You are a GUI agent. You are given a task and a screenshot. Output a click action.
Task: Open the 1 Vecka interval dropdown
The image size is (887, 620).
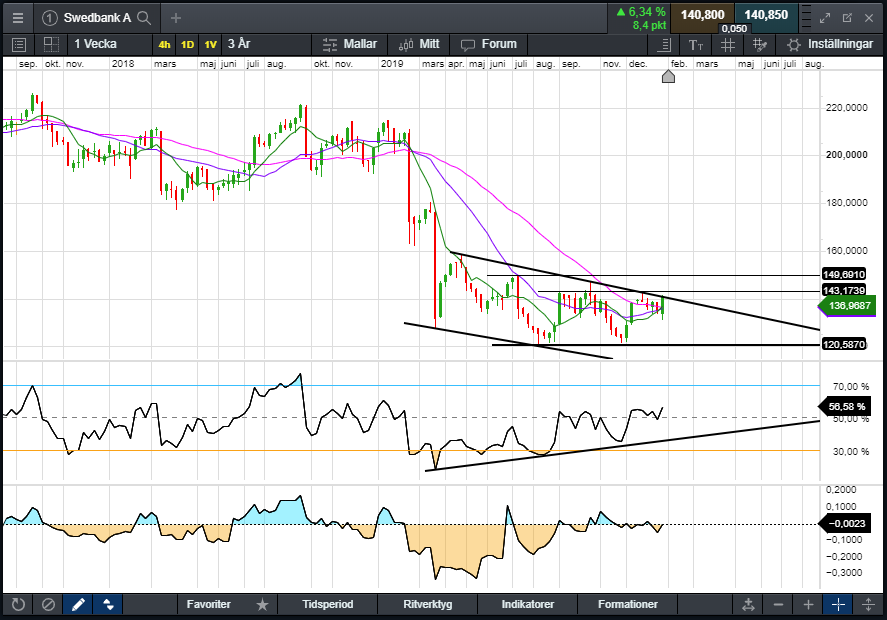pos(109,44)
